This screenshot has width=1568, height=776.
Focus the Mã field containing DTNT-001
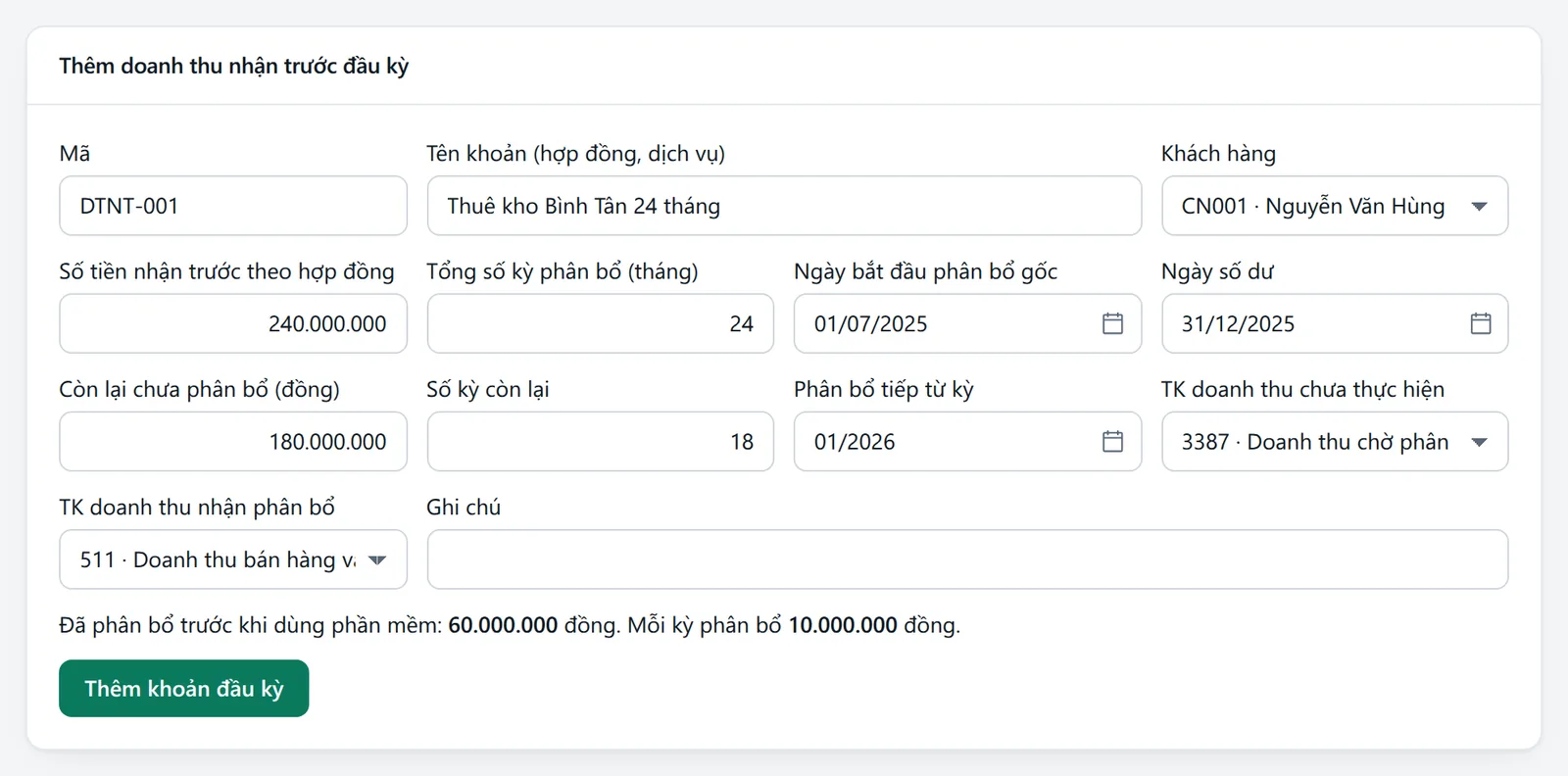(x=233, y=206)
